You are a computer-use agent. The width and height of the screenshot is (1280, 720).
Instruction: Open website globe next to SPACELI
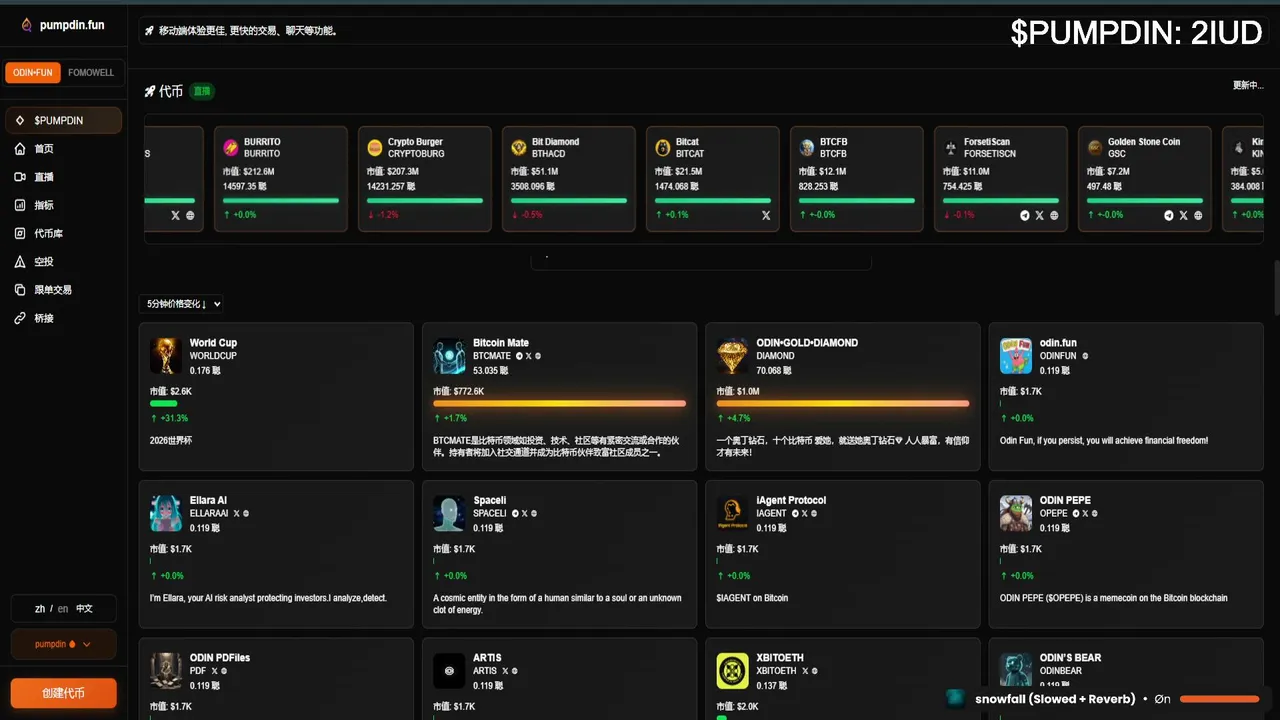click(x=534, y=514)
